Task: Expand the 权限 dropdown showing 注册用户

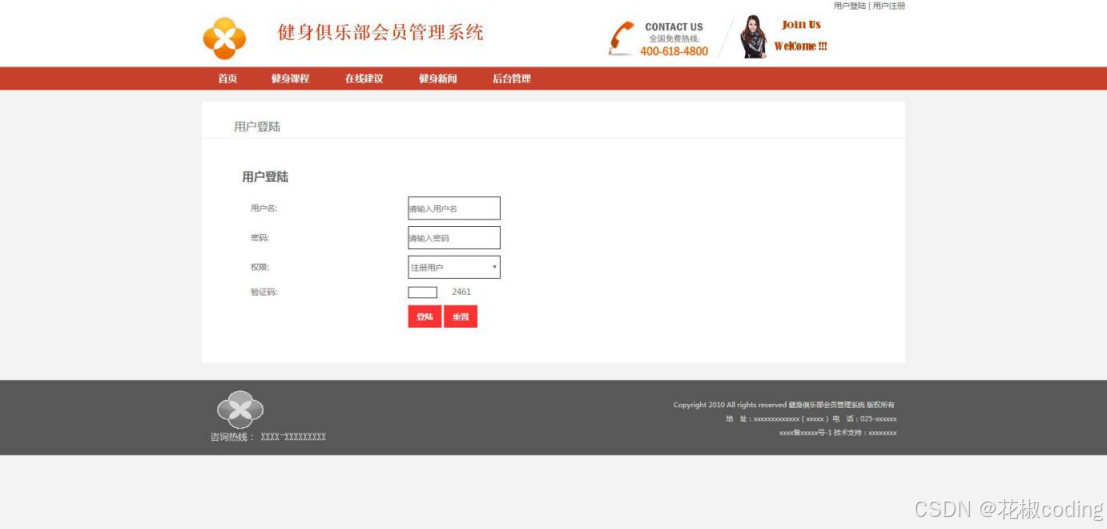Action: (454, 267)
